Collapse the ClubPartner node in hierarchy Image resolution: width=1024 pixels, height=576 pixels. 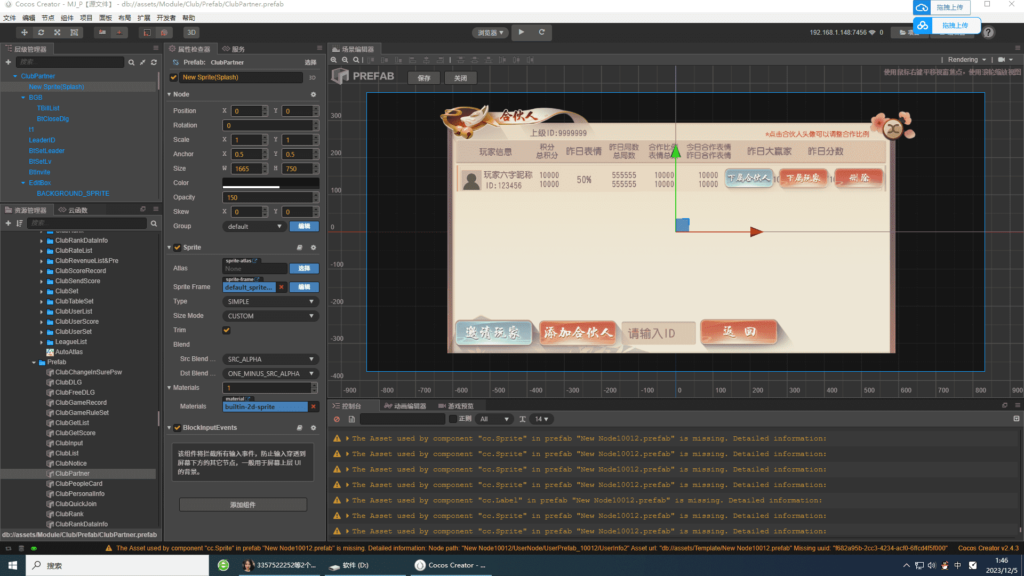[x=15, y=76]
